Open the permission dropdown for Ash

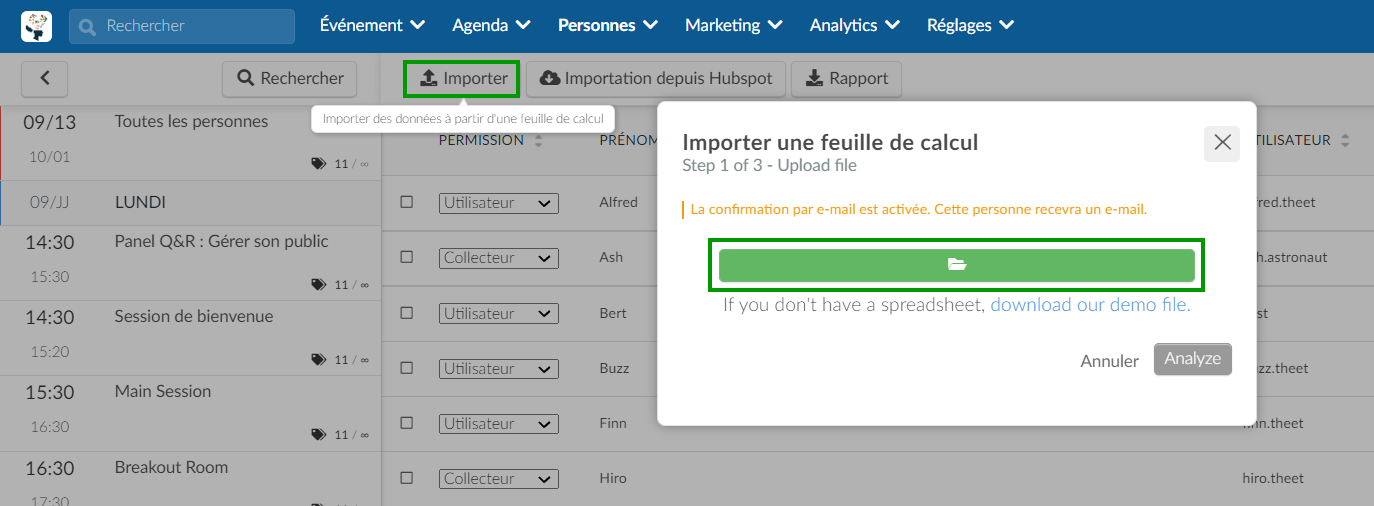498,258
